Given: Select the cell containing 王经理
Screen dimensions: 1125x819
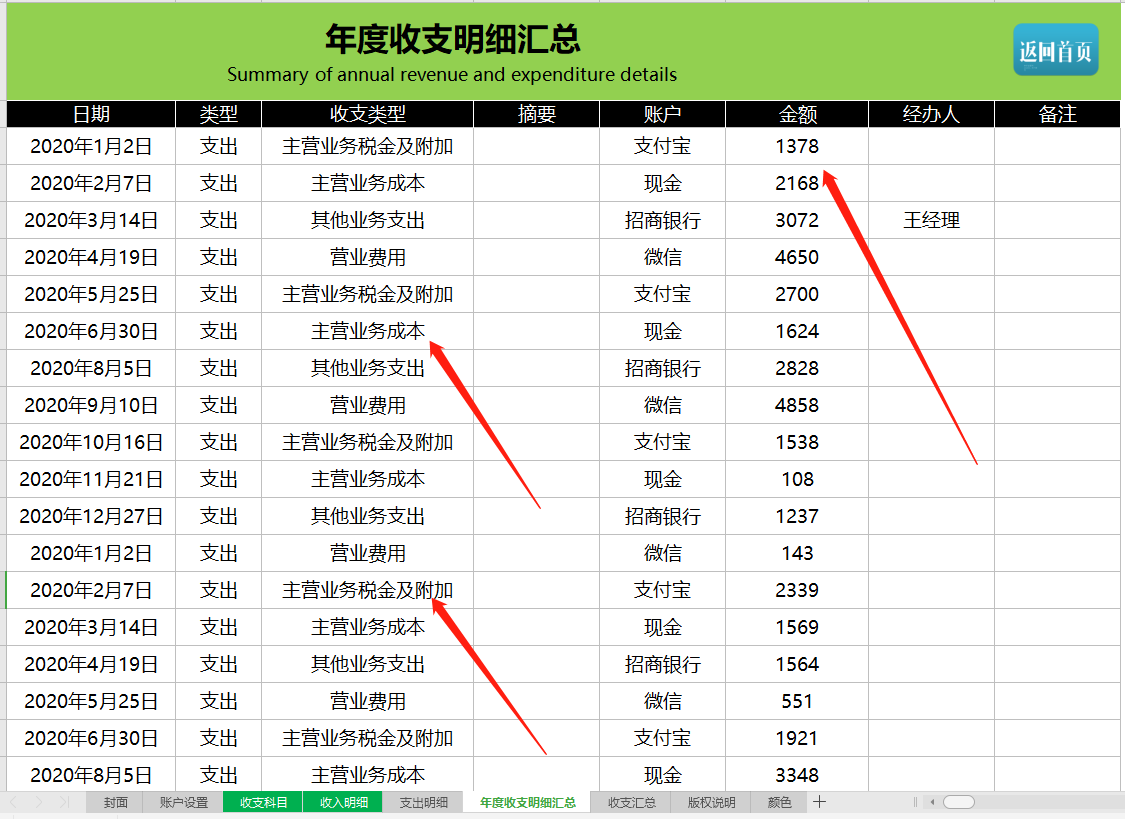Looking at the screenshot, I should (931, 220).
